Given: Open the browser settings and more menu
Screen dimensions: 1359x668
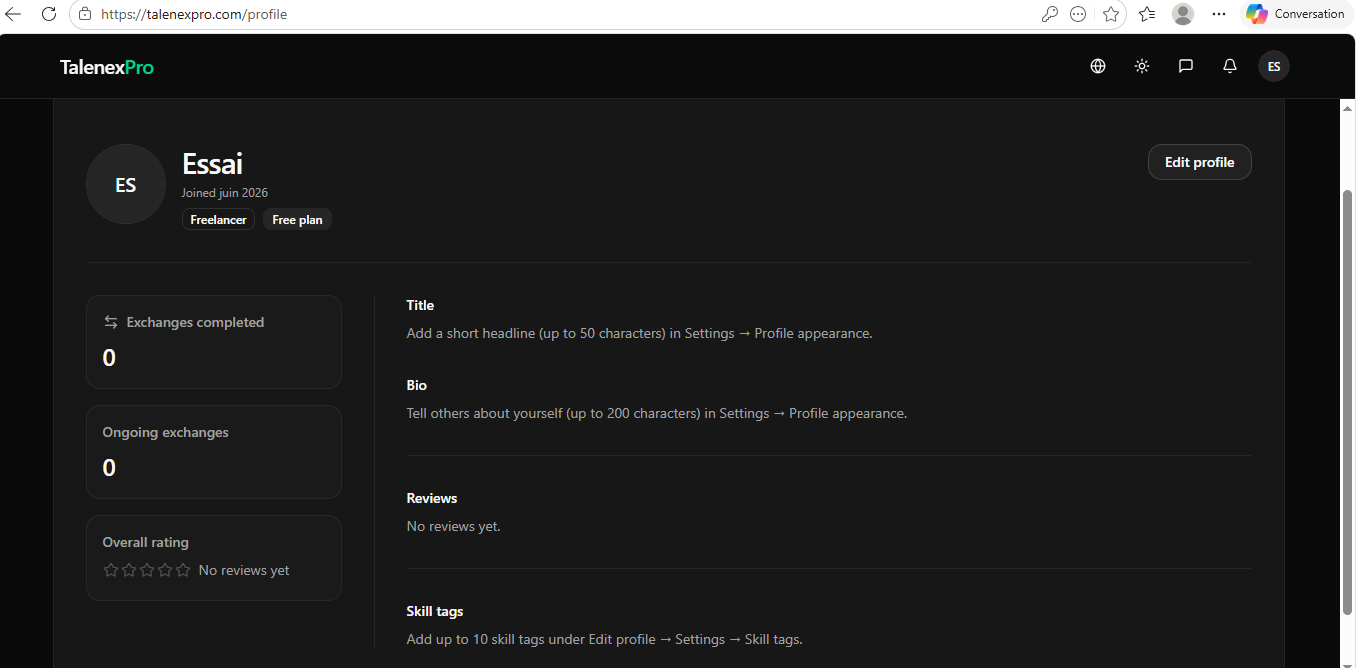Looking at the screenshot, I should click(x=1218, y=14).
